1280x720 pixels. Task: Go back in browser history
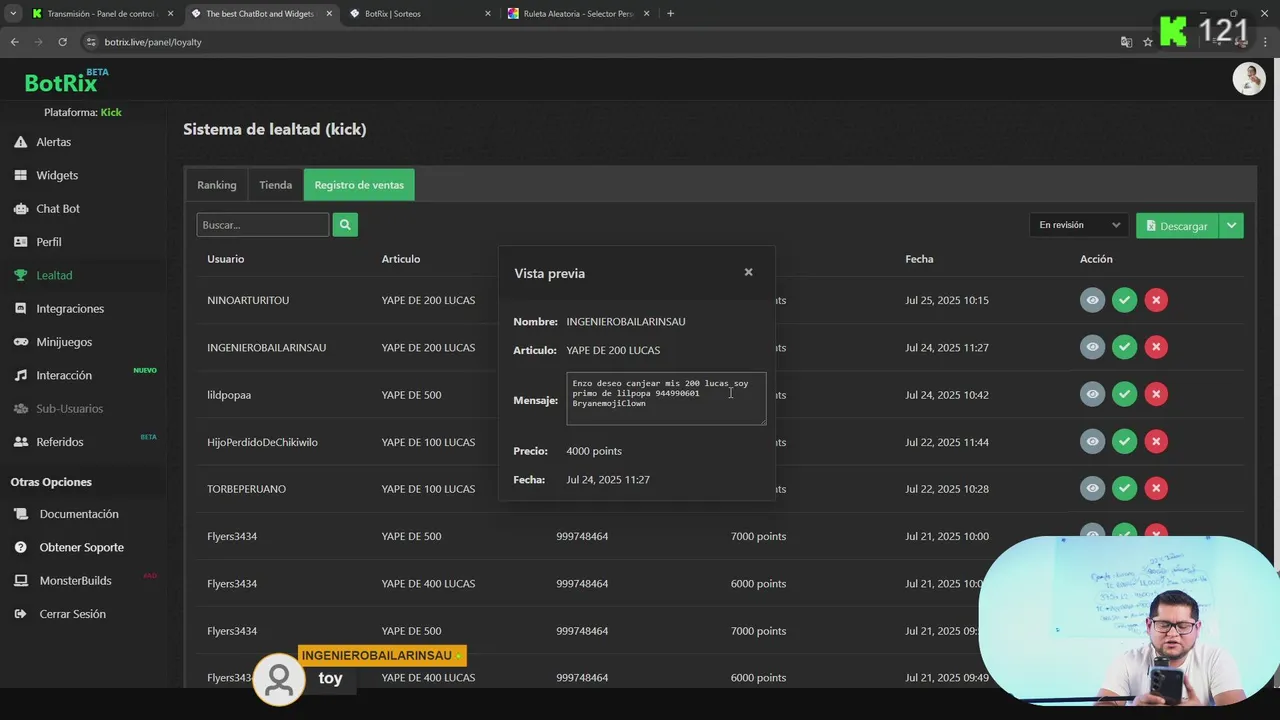[x=14, y=42]
